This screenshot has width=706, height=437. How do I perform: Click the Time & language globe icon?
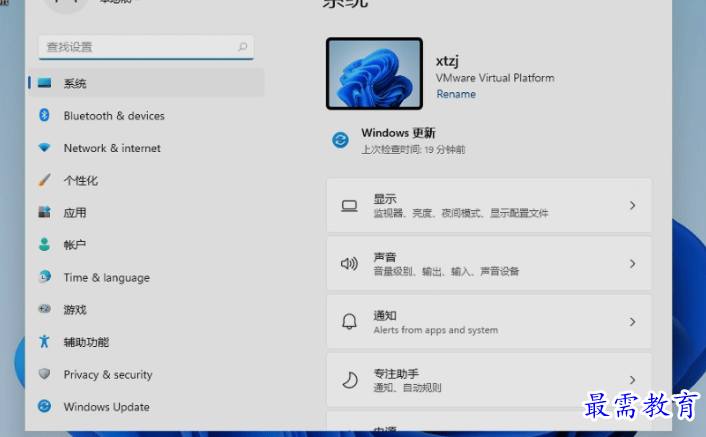tap(44, 277)
